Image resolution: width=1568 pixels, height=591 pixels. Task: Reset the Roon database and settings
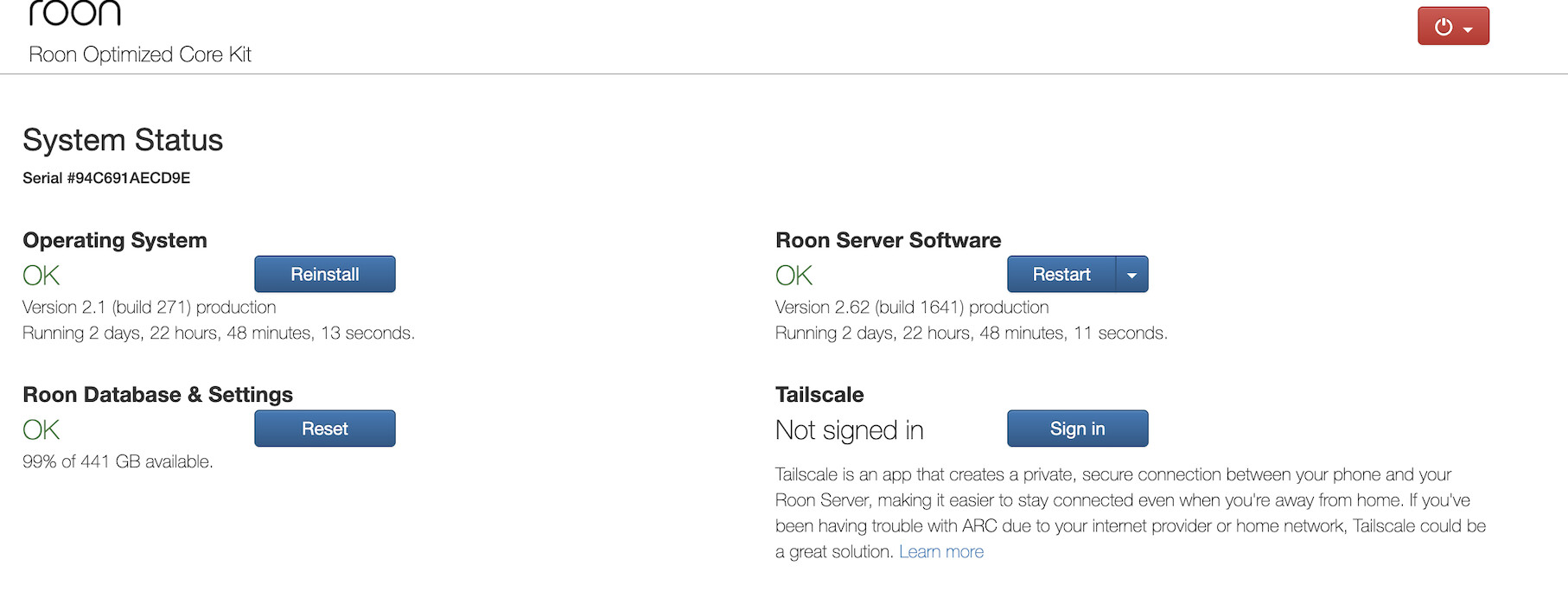[324, 429]
